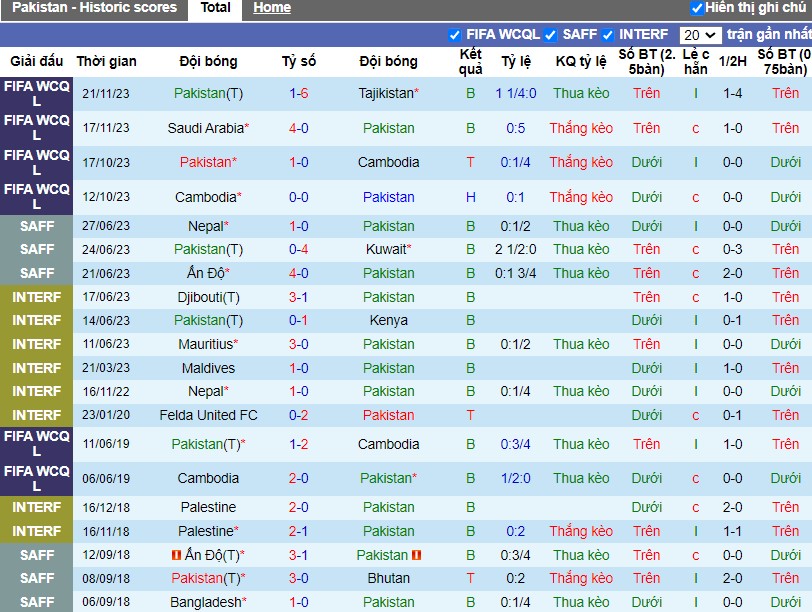
Task: Click the red card icon beside Ấn Độ(T)
Action: click(176, 555)
